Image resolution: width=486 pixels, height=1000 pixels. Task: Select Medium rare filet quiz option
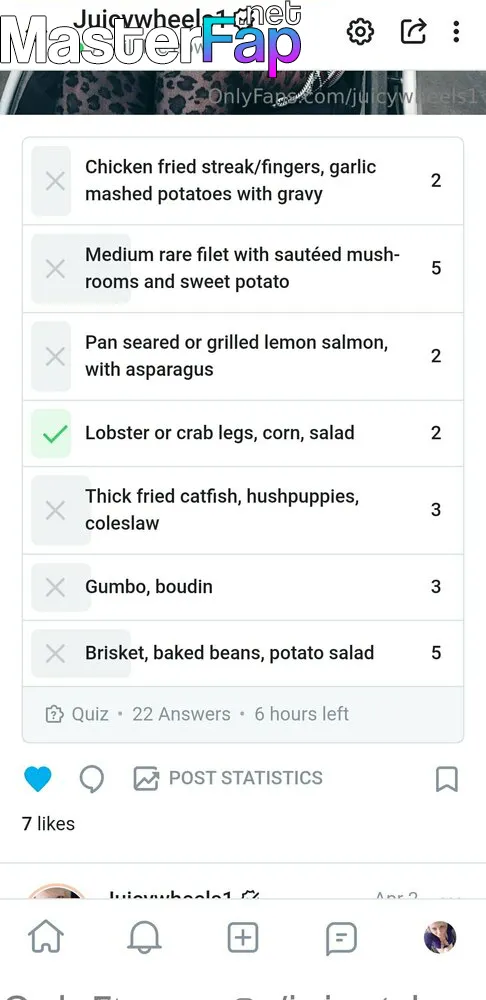[x=243, y=268]
